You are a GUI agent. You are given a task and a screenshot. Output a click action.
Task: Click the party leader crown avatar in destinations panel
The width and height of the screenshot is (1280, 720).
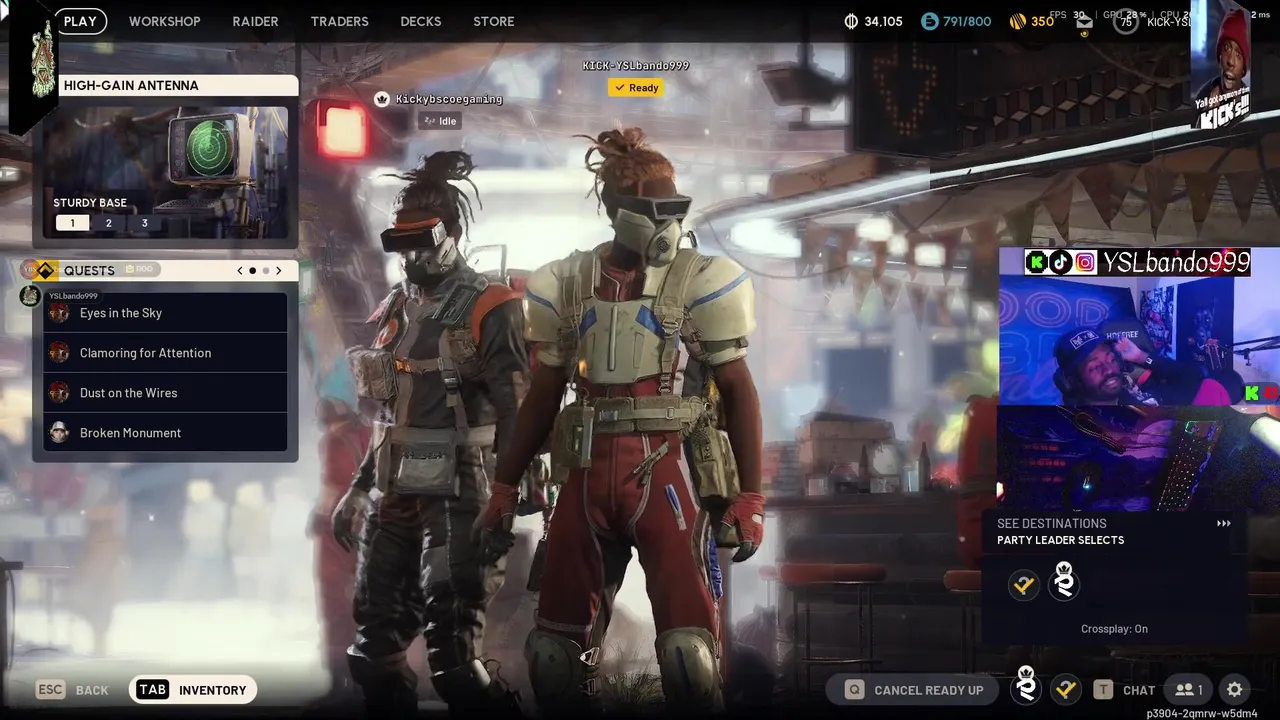coord(1064,582)
